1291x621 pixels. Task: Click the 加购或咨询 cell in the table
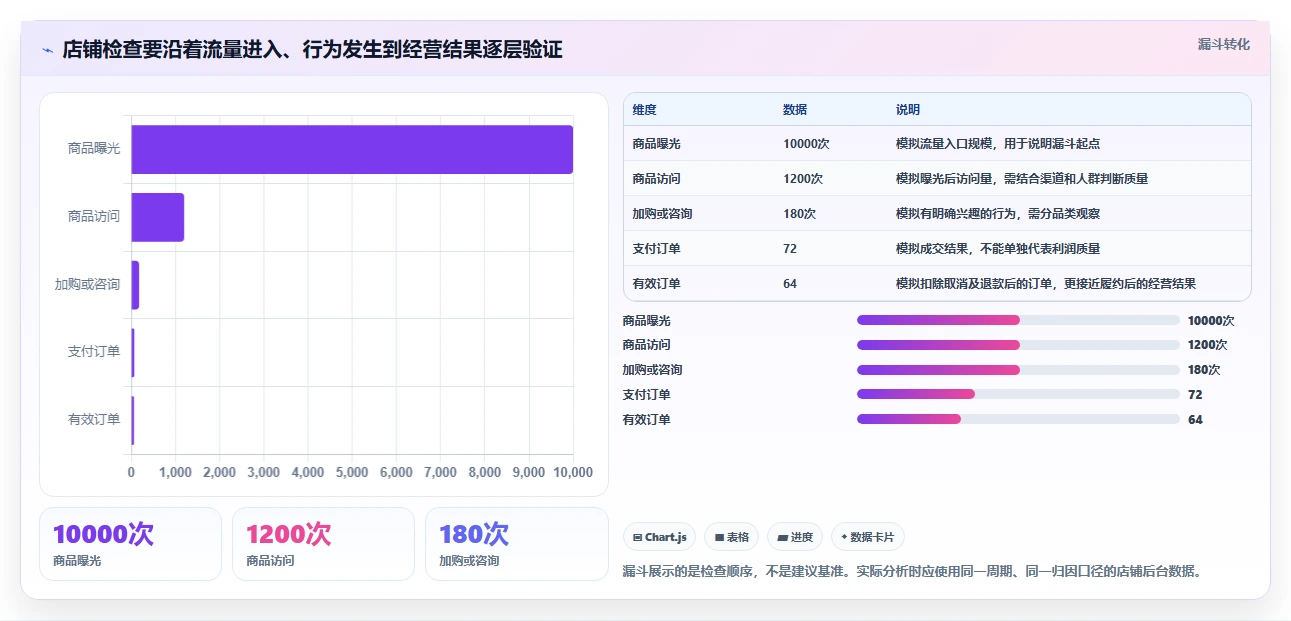[x=663, y=214]
